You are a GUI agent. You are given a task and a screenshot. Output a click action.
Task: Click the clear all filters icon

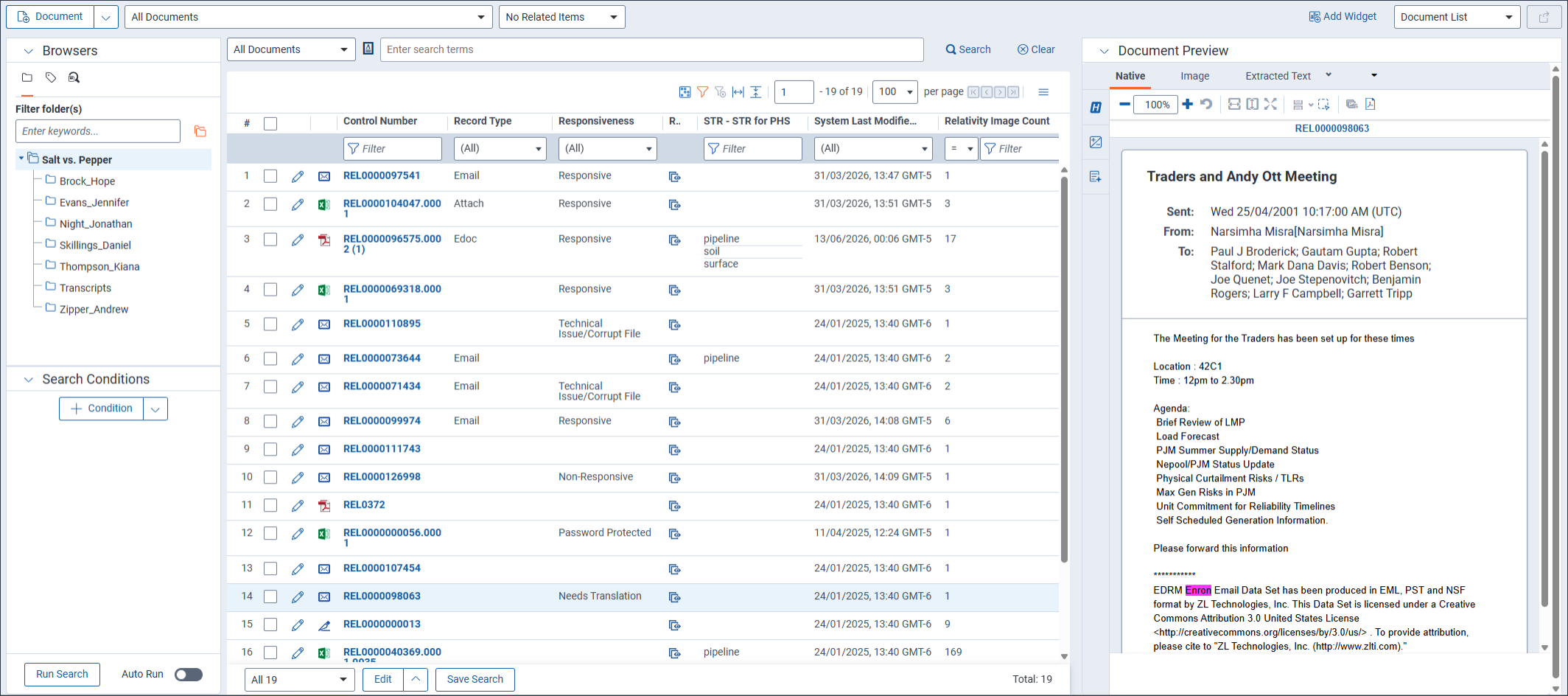(721, 92)
